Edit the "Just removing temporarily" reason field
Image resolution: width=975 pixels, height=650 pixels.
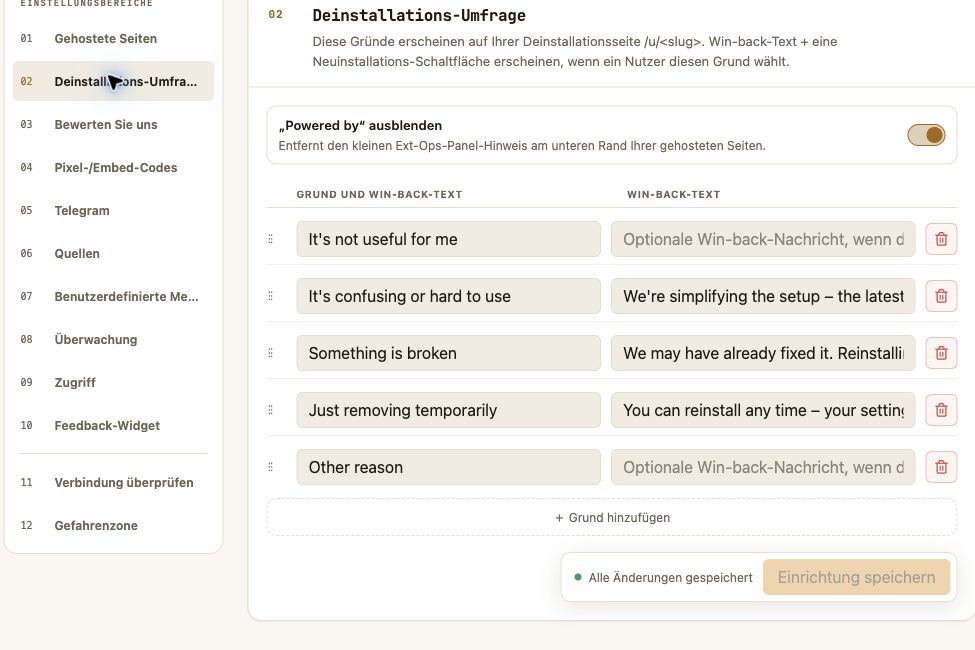pyautogui.click(x=448, y=410)
